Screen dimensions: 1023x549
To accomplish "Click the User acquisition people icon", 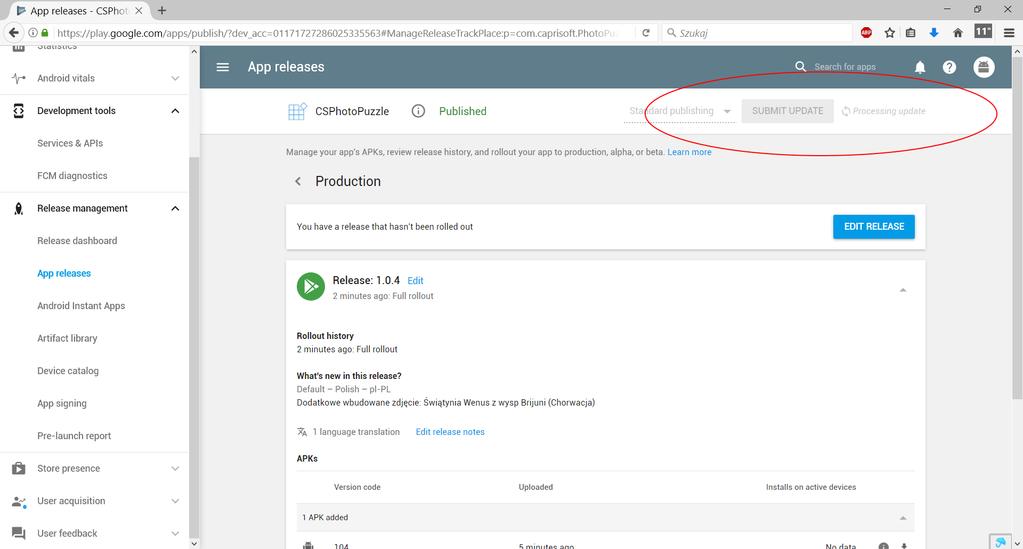I will [19, 501].
